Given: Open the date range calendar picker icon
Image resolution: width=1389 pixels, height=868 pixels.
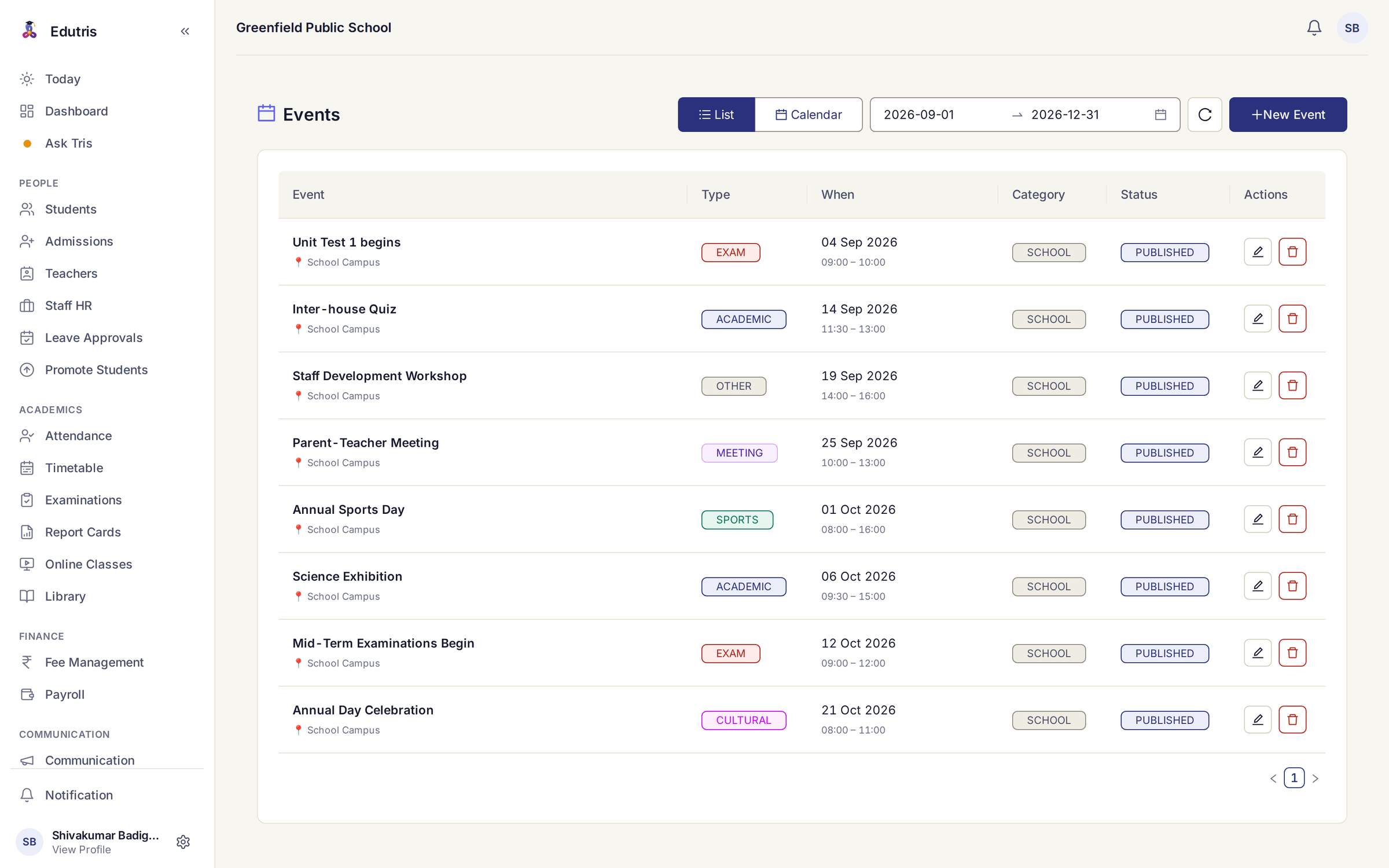Looking at the screenshot, I should pos(1160,115).
